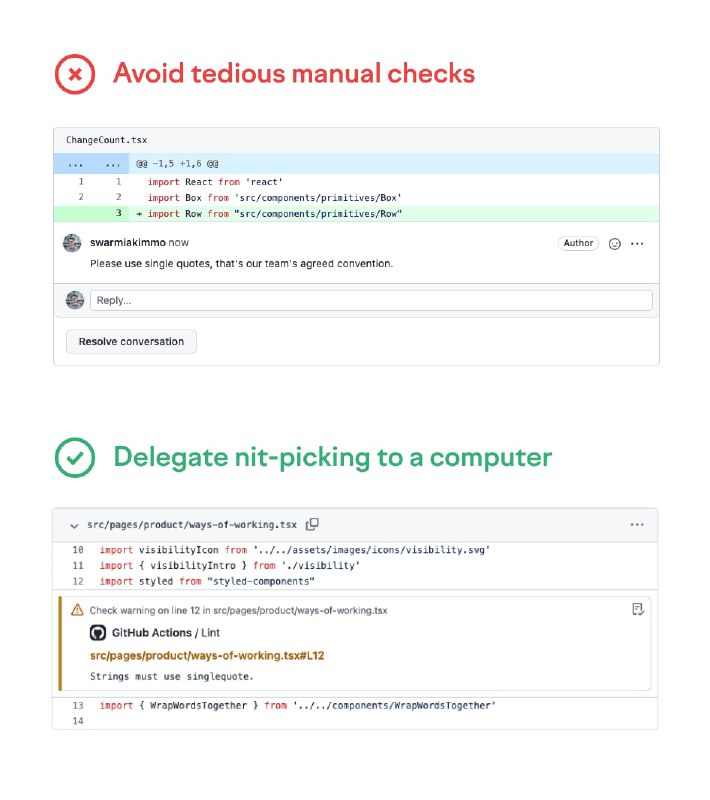Image resolution: width=710 pixels, height=800 pixels.
Task: Click the red X circle icon
Action: point(75,73)
